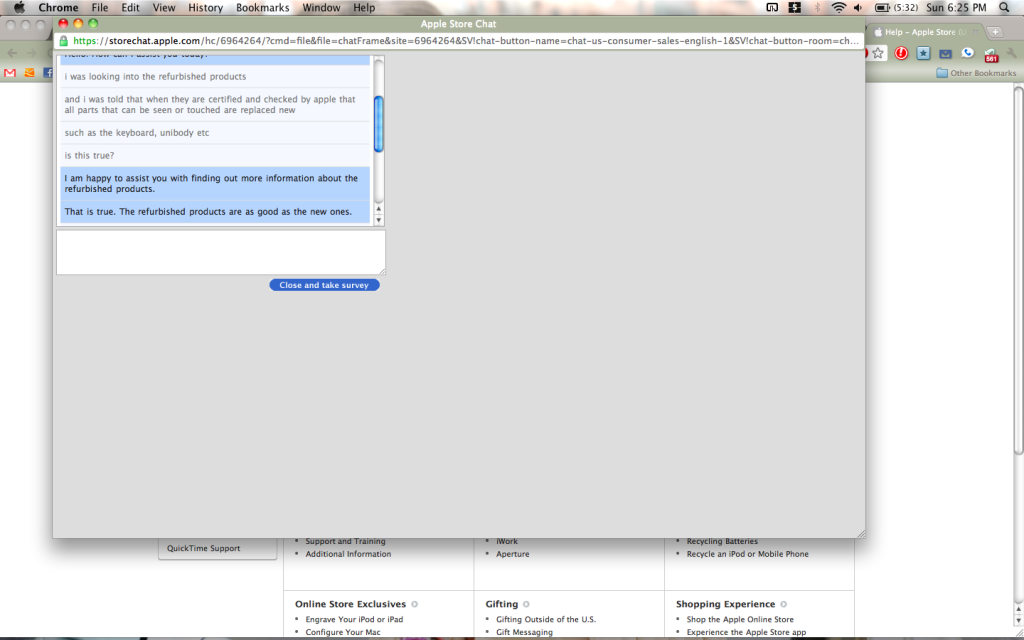
Task: Click the green lock icon in chat address bar
Action: pos(63,40)
